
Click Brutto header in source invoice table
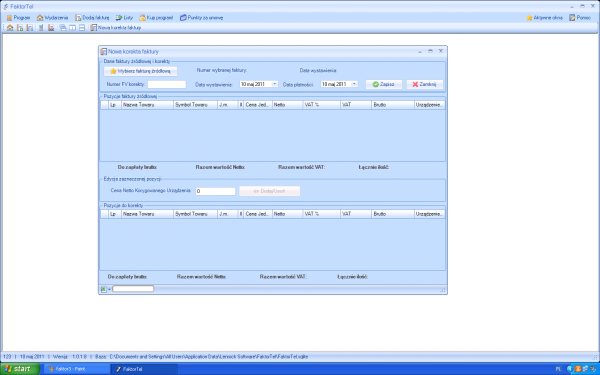pos(393,105)
